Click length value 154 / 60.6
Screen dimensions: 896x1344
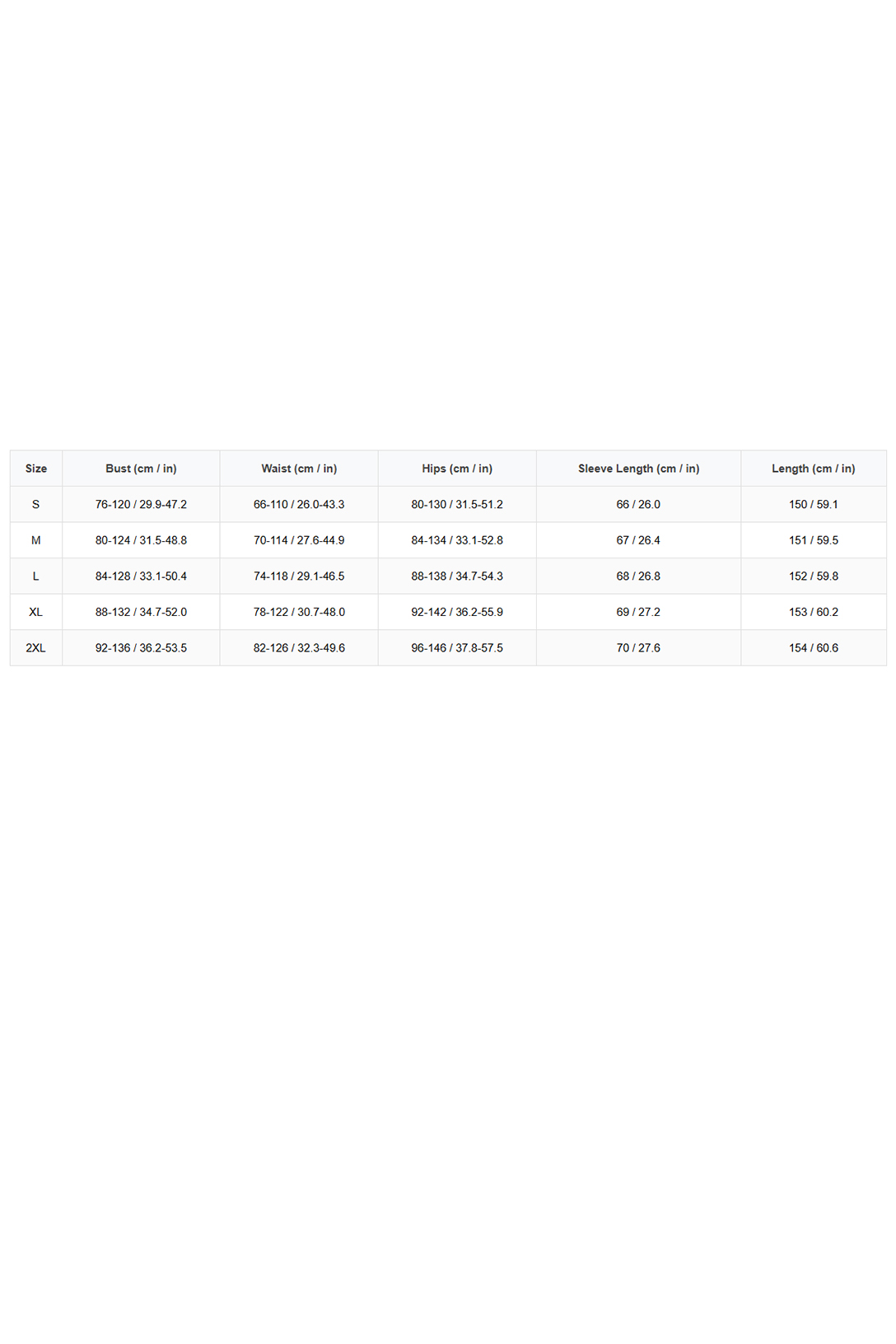814,648
